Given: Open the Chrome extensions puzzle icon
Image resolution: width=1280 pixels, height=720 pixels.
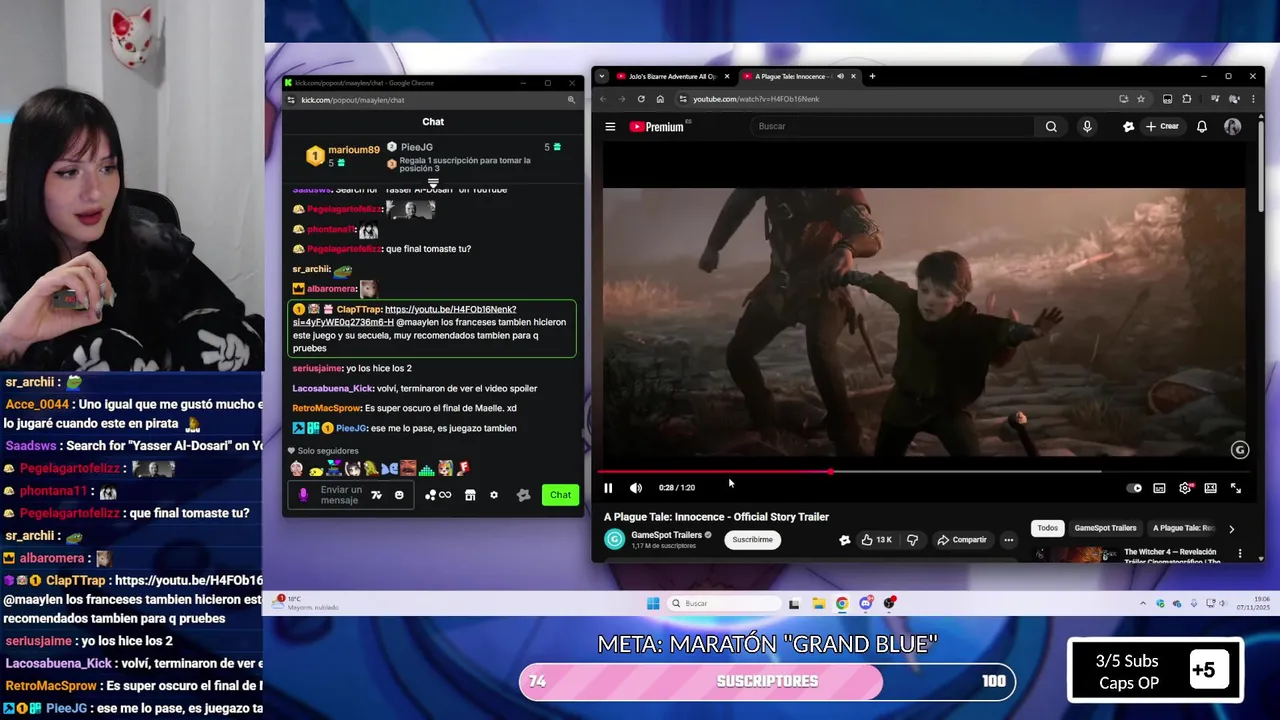Looking at the screenshot, I should (1187, 99).
